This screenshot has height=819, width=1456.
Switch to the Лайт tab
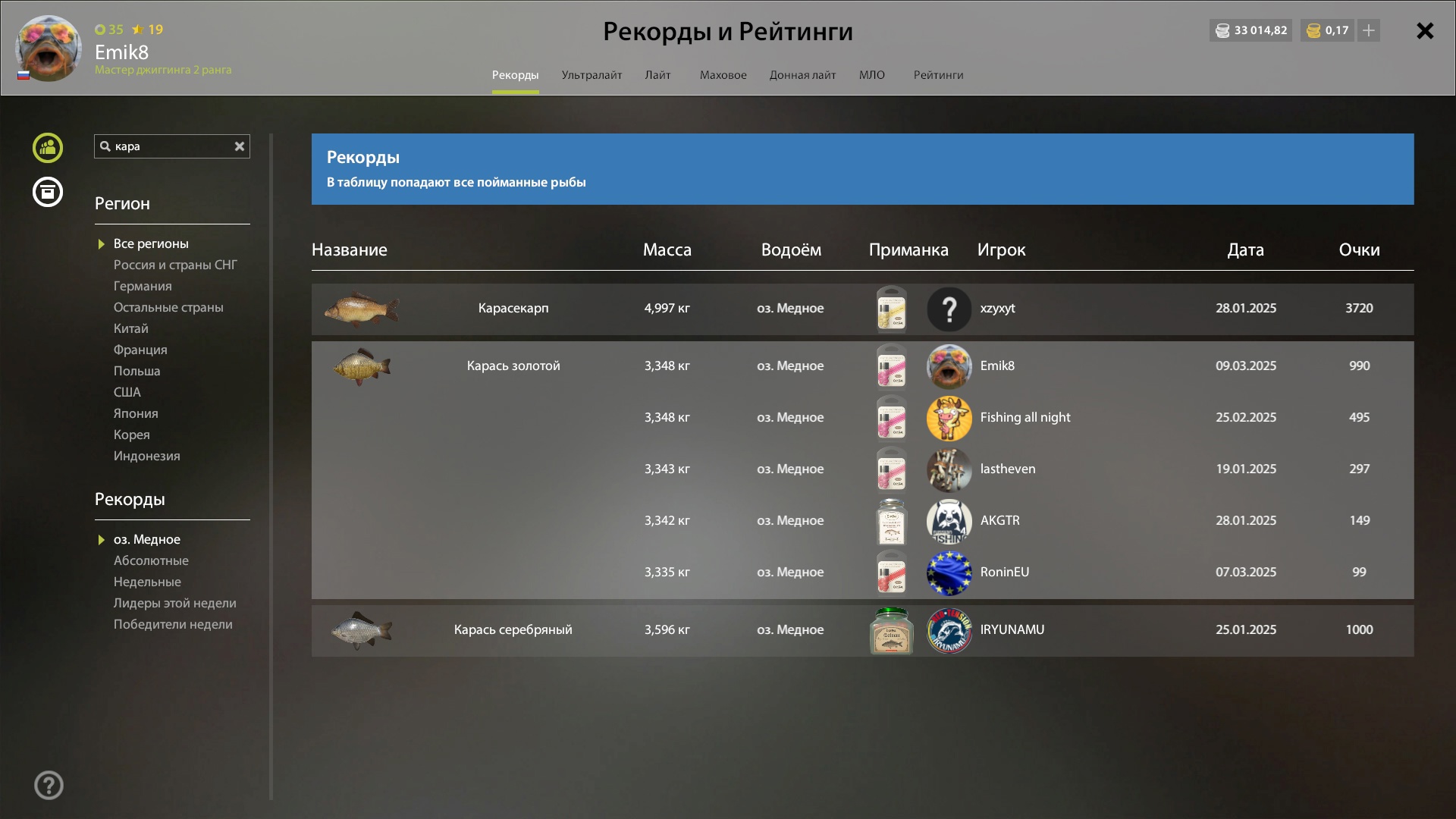click(x=657, y=75)
